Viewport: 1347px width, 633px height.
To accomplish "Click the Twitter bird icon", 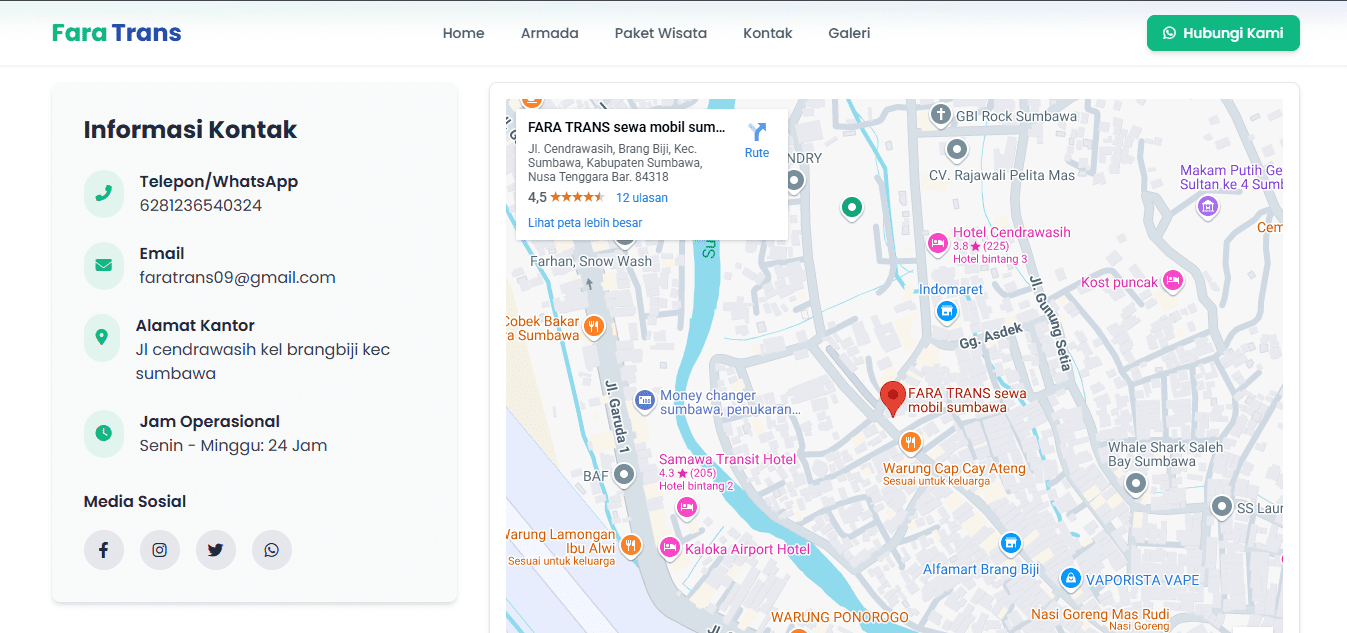I will pyautogui.click(x=215, y=550).
